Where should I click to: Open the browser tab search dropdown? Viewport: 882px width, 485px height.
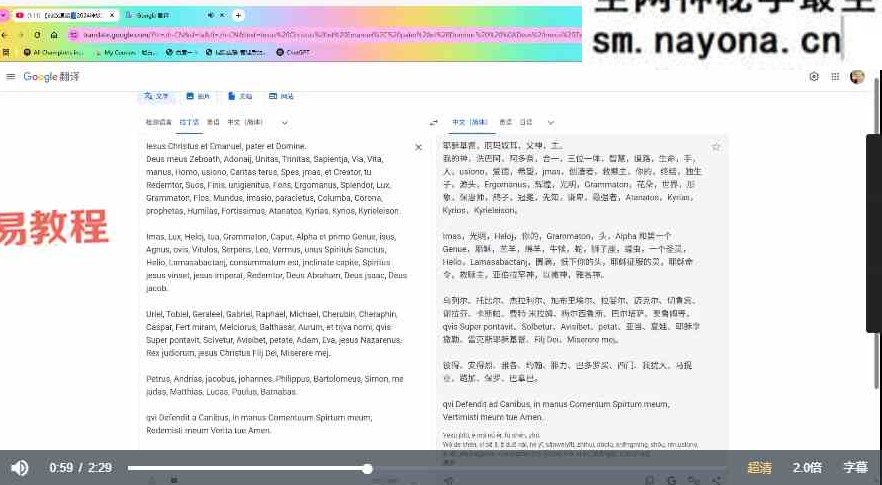[3, 15]
